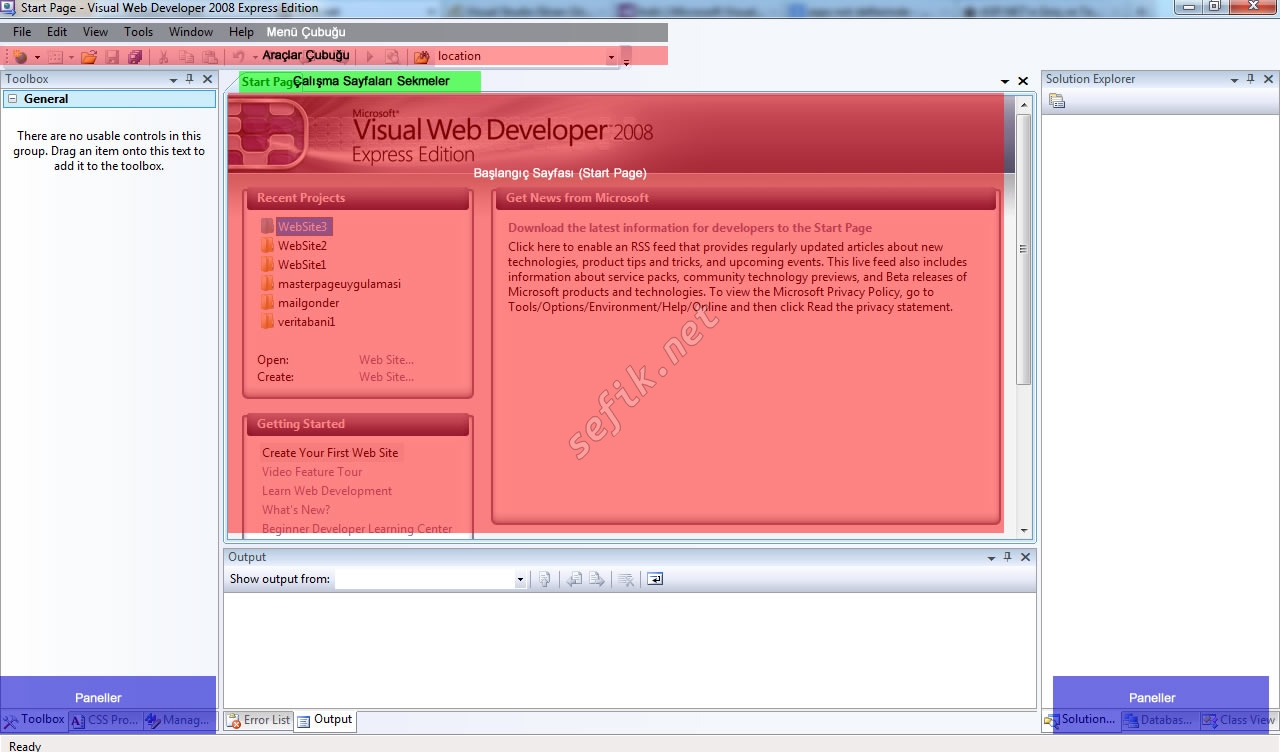Image resolution: width=1280 pixels, height=752 pixels.
Task: Open the Tools menu
Action: [x=139, y=32]
